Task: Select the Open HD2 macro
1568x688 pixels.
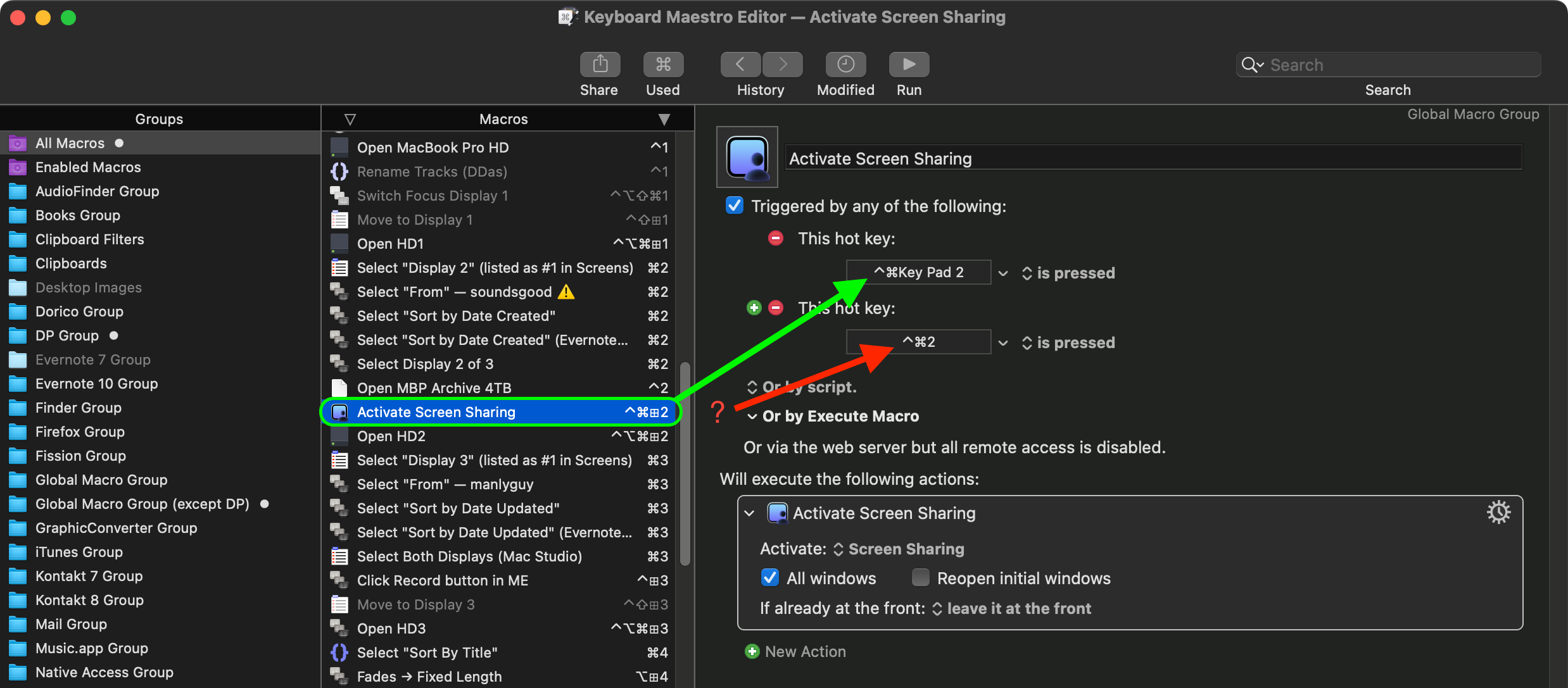Action: 500,436
